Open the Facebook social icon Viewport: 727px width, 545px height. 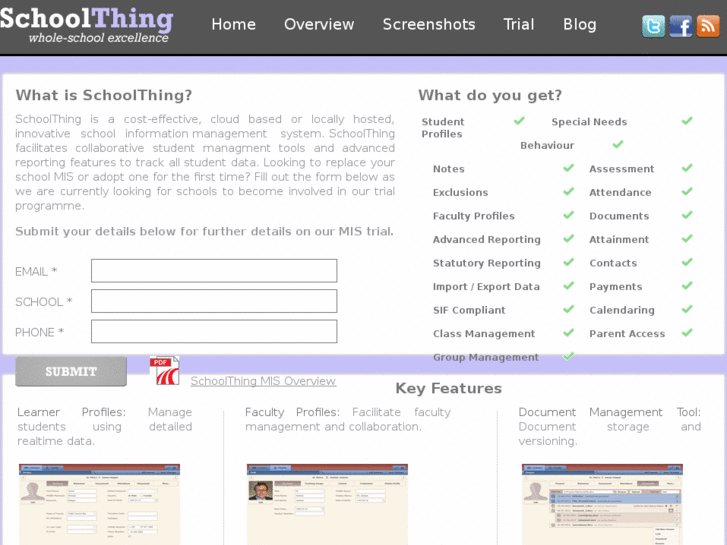pos(681,26)
